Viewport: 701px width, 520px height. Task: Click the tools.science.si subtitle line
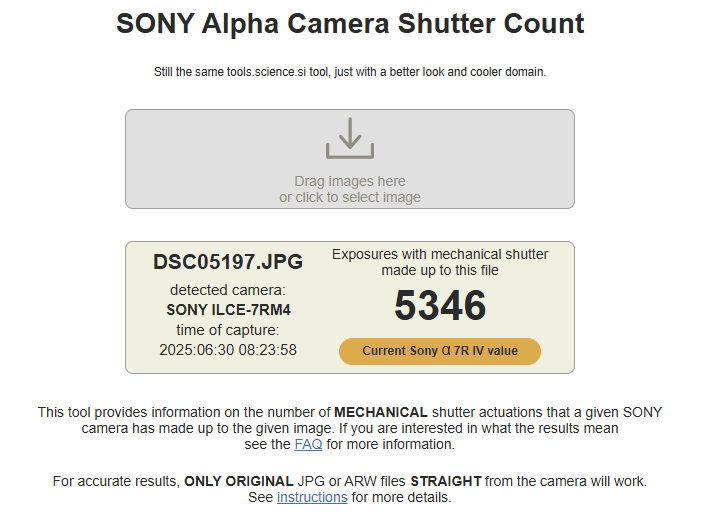tap(350, 72)
